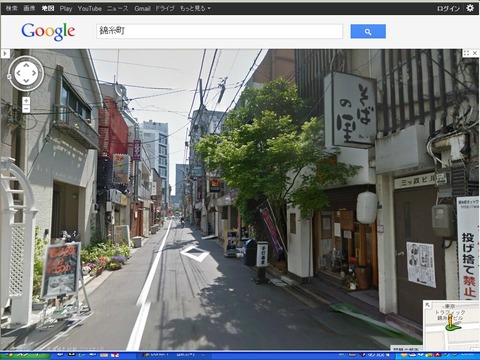This screenshot has height=360, width=480.
Task: Click the search field containing 錦糸町
Action: 219,31
